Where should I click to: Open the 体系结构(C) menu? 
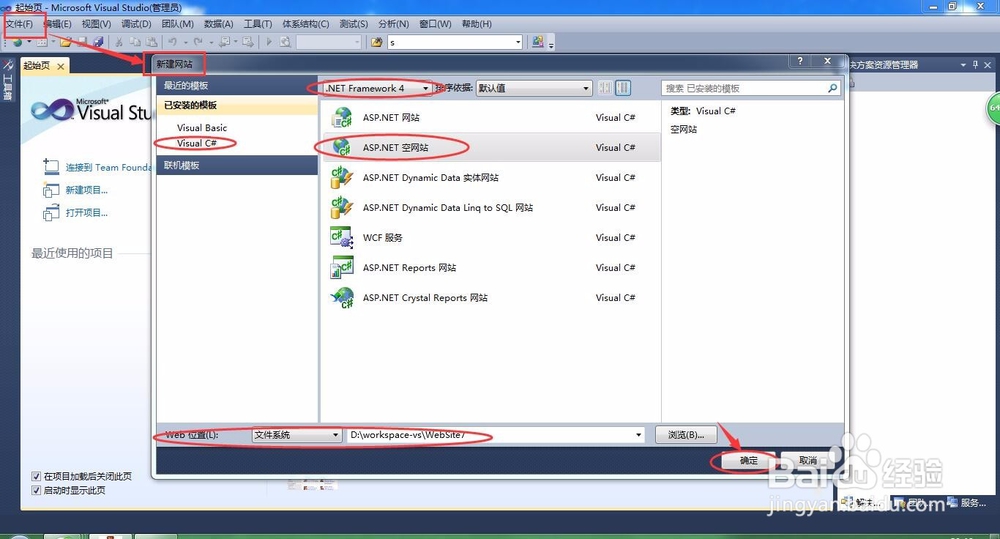[x=305, y=24]
